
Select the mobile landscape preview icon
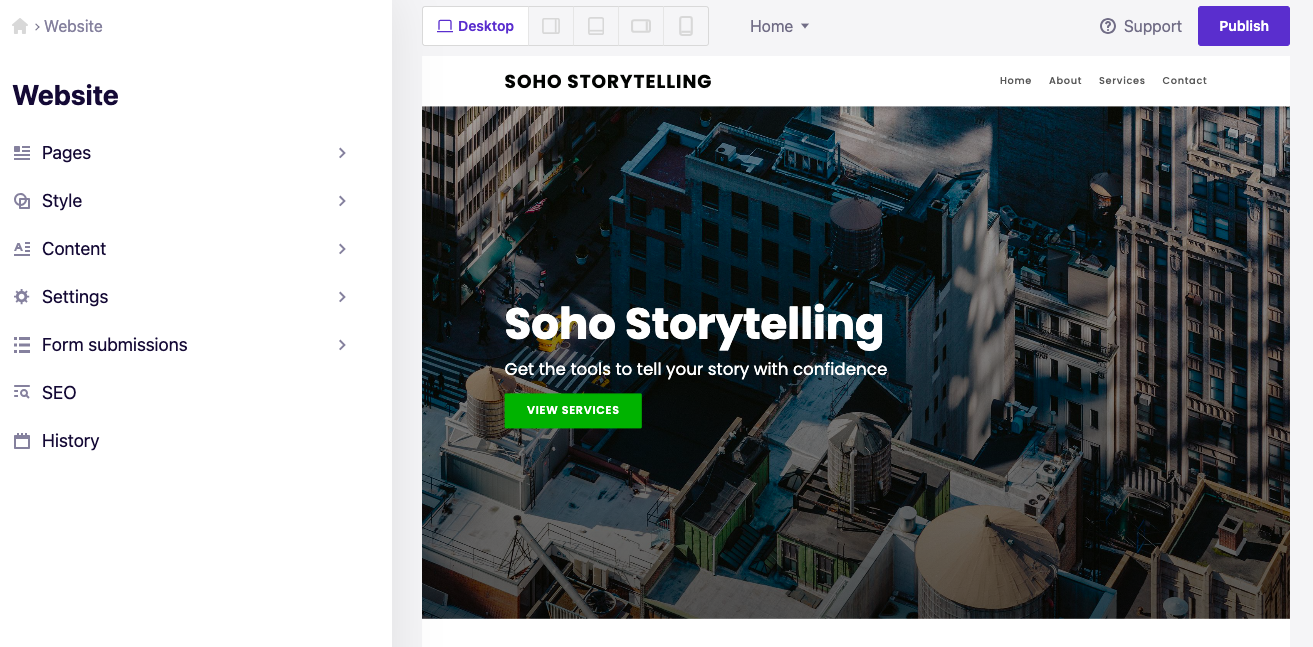641,26
